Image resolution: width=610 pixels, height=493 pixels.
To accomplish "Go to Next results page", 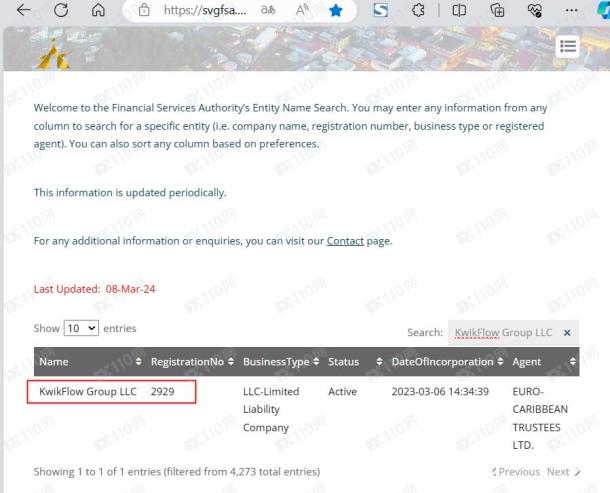I will [563, 472].
